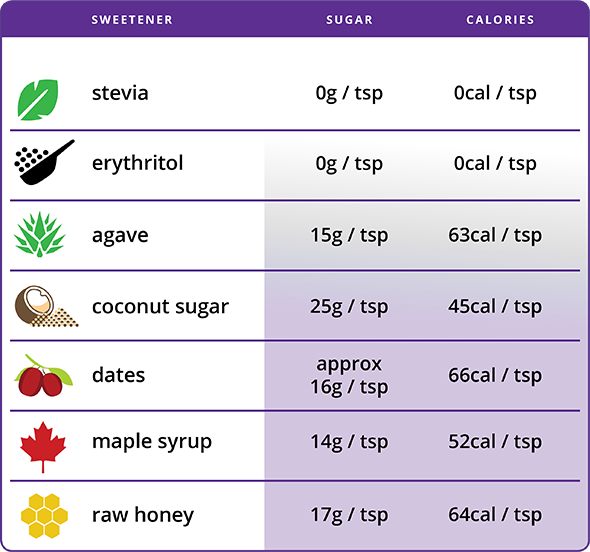The width and height of the screenshot is (590, 552).
Task: Select the SWEETENER column header
Action: click(132, 20)
